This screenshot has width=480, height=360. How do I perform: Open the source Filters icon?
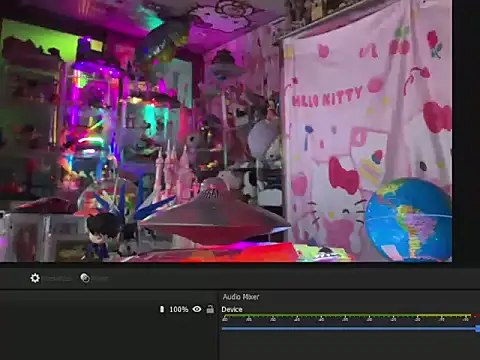coord(85,278)
